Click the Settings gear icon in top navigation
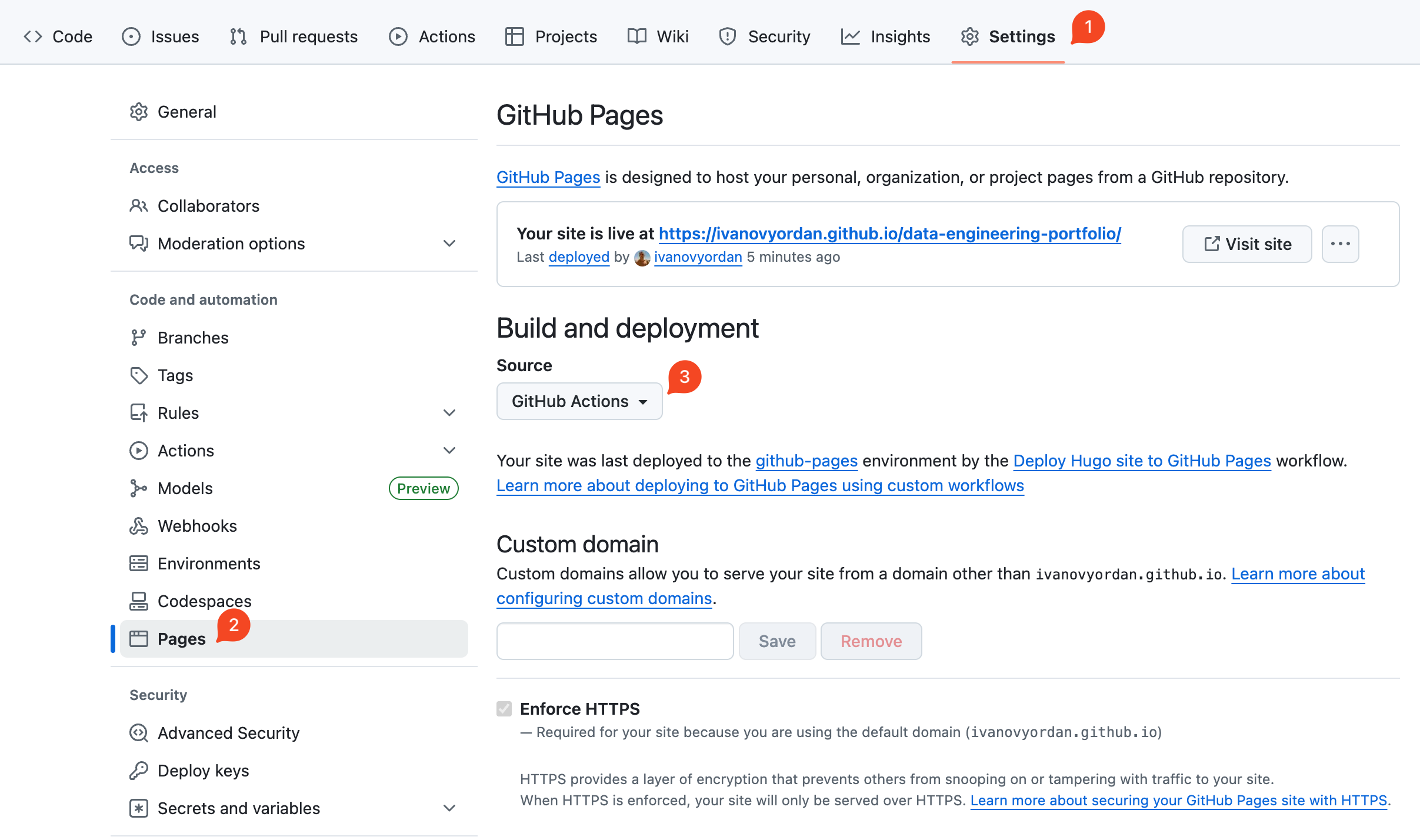Screen dimensions: 1420x840 [969, 36]
